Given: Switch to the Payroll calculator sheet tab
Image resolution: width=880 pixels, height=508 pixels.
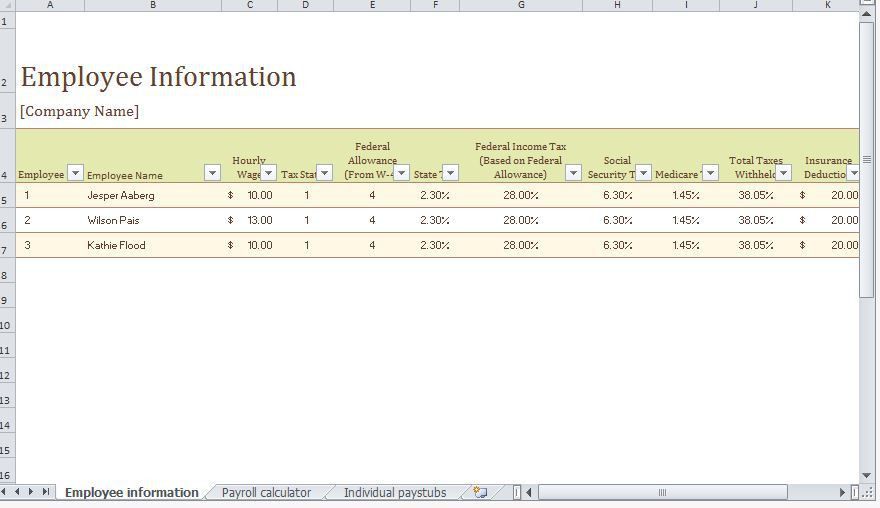Looking at the screenshot, I should coord(266,493).
